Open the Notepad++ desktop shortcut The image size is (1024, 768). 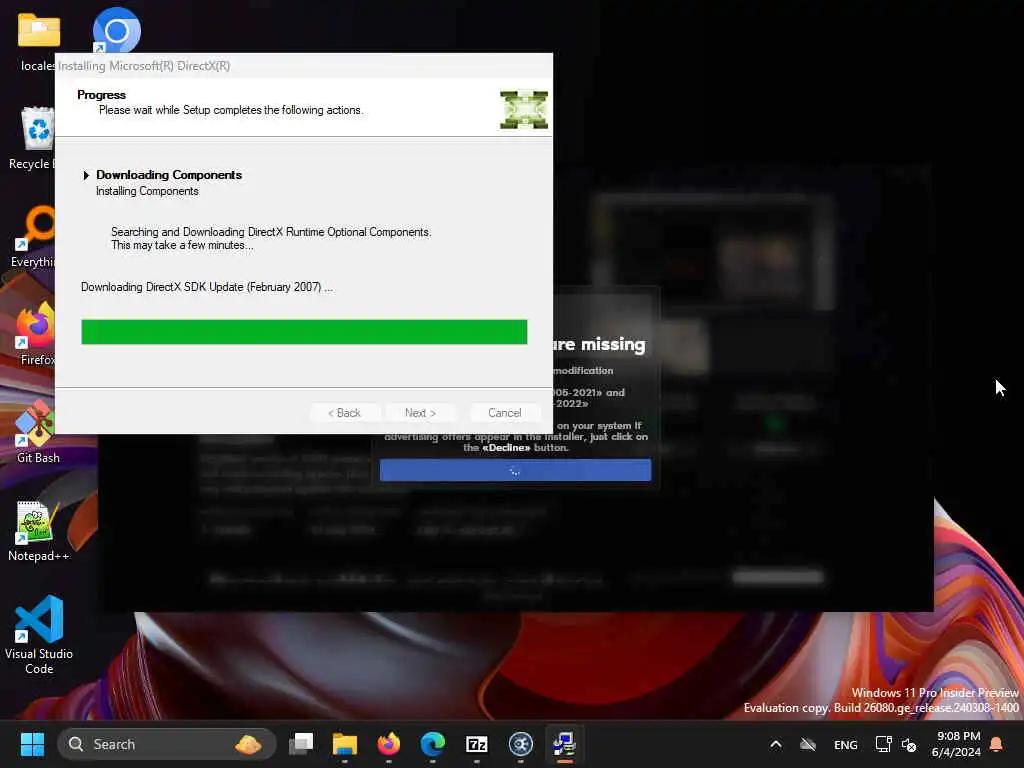pyautogui.click(x=38, y=530)
